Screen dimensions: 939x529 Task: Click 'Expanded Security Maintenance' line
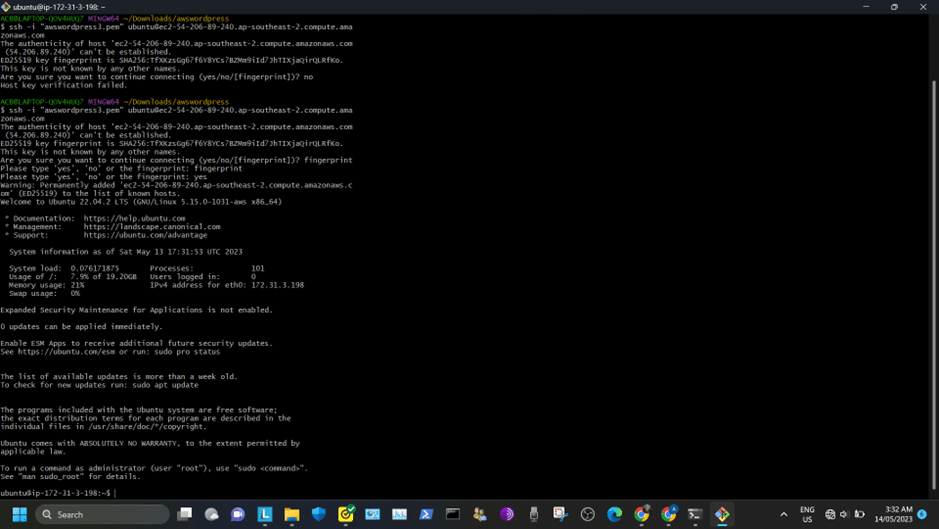coord(137,310)
